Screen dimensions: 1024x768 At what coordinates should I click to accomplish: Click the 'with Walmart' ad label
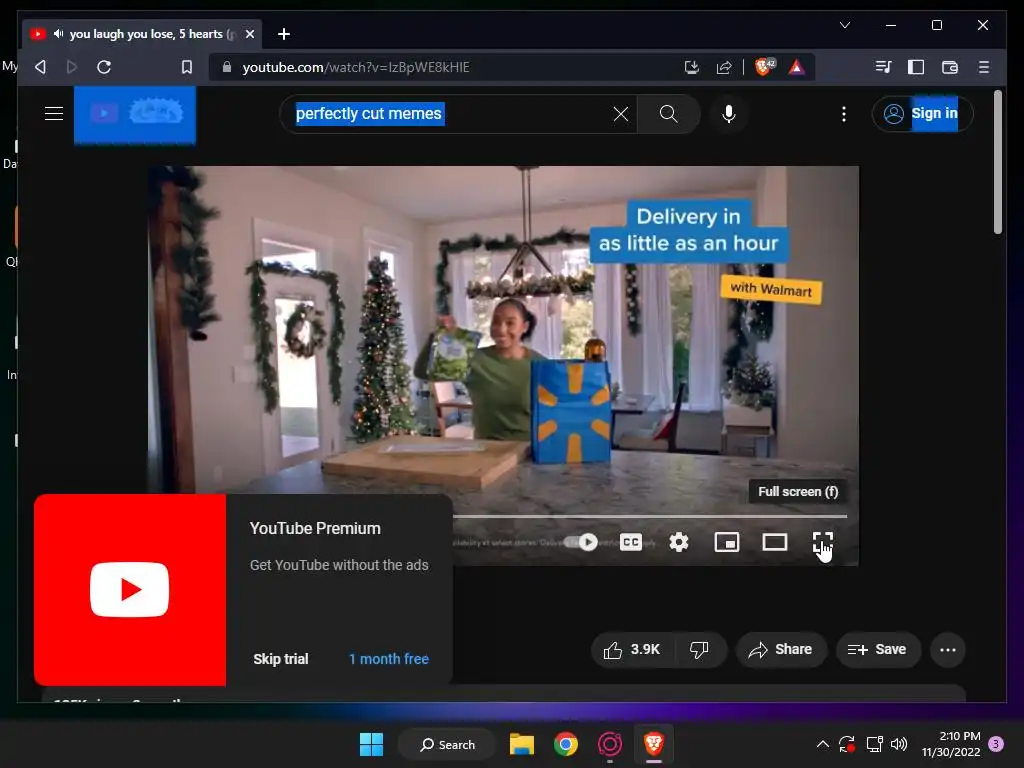(771, 289)
